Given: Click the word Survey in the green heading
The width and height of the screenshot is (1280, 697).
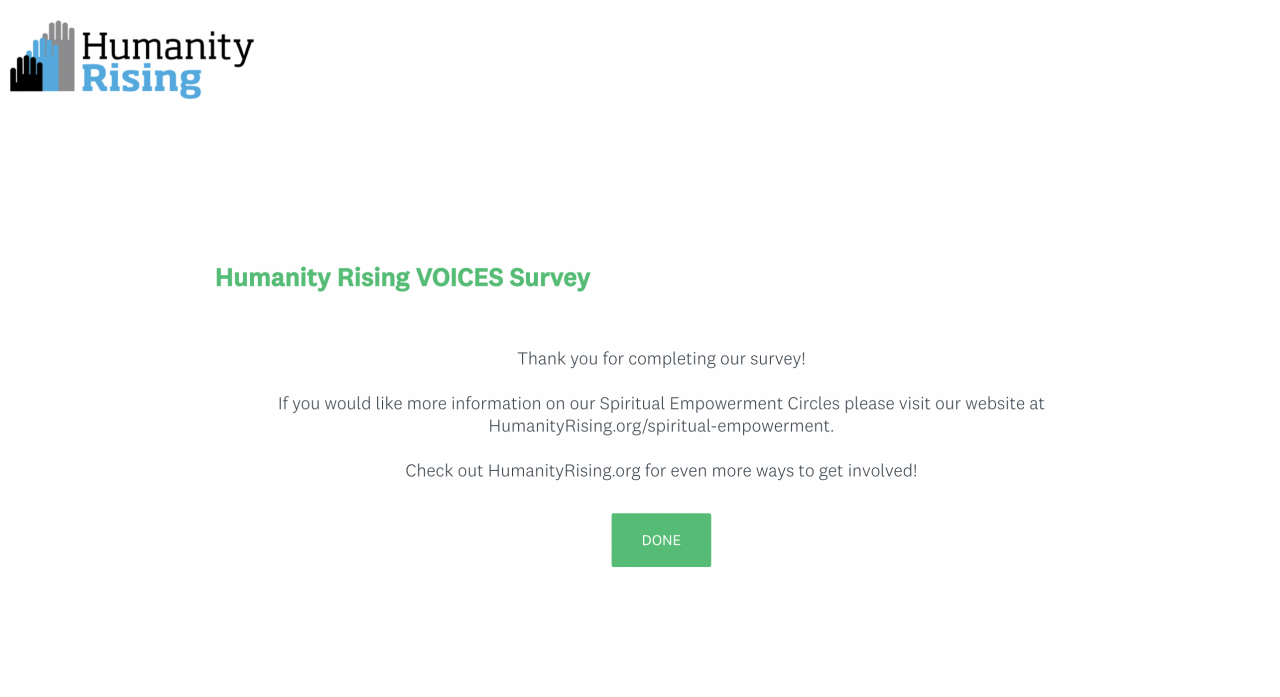Looking at the screenshot, I should 550,277.
